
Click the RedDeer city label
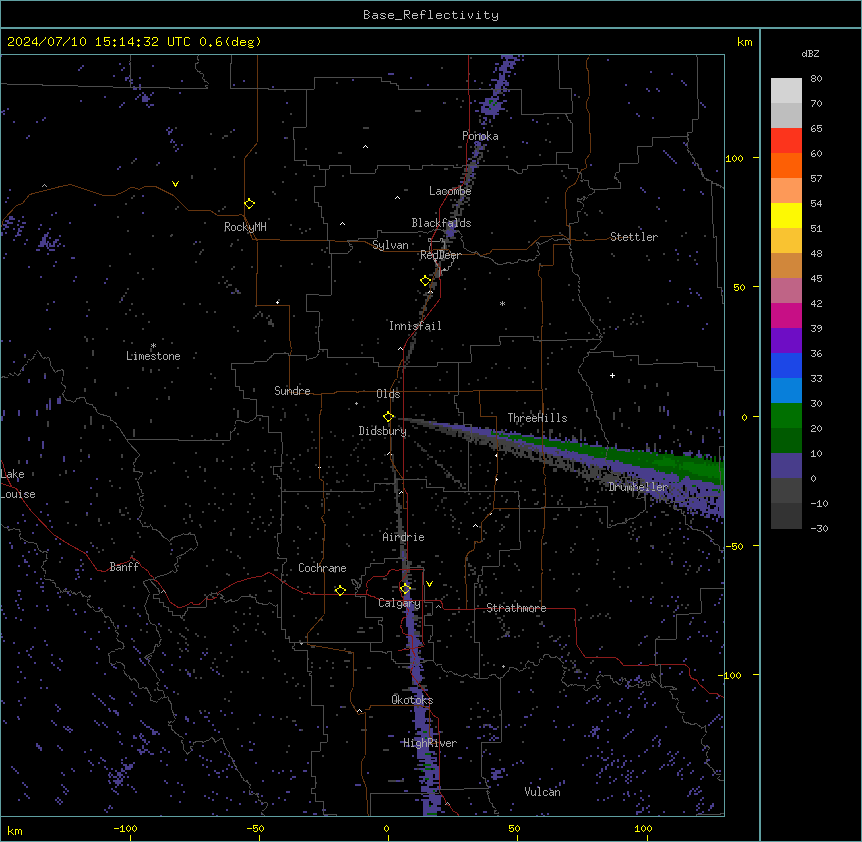click(x=440, y=255)
